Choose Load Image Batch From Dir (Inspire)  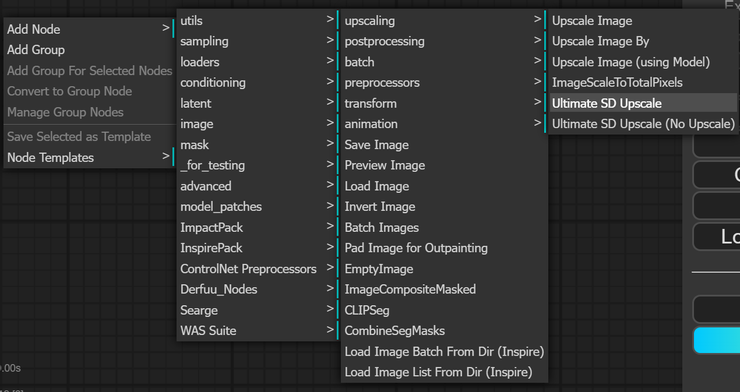443,351
